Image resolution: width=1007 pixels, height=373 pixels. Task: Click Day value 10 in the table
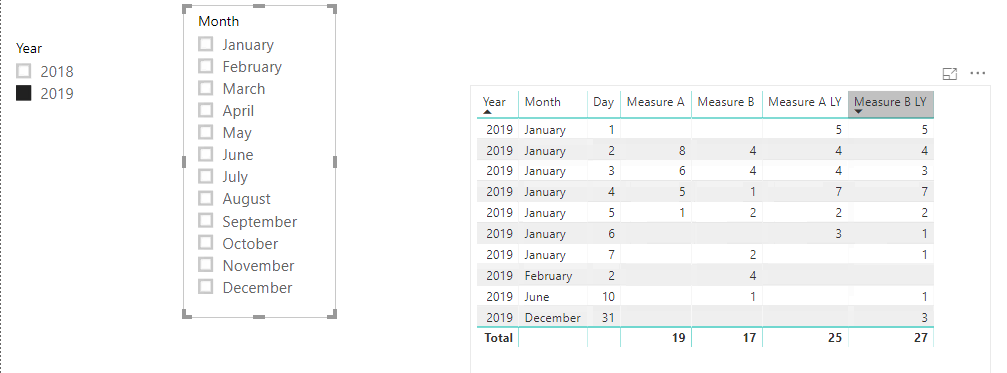click(608, 297)
